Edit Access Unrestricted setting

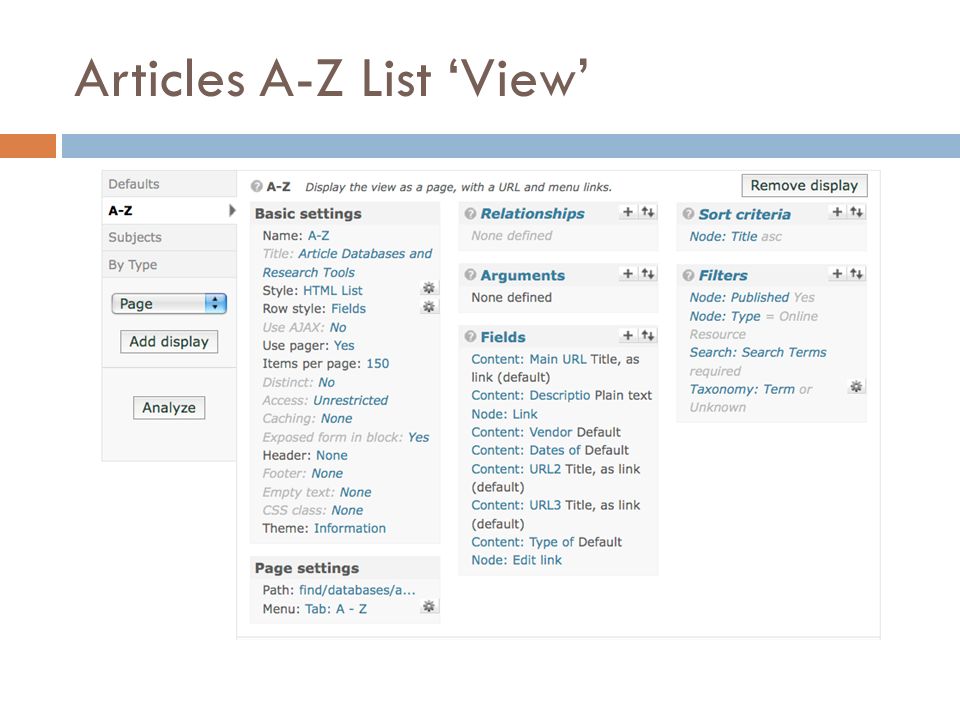click(x=351, y=400)
